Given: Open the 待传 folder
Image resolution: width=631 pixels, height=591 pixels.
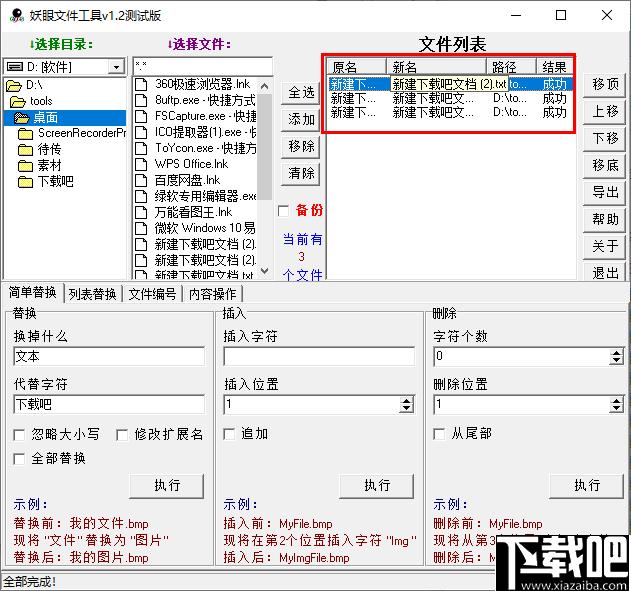Looking at the screenshot, I should click(39, 150).
